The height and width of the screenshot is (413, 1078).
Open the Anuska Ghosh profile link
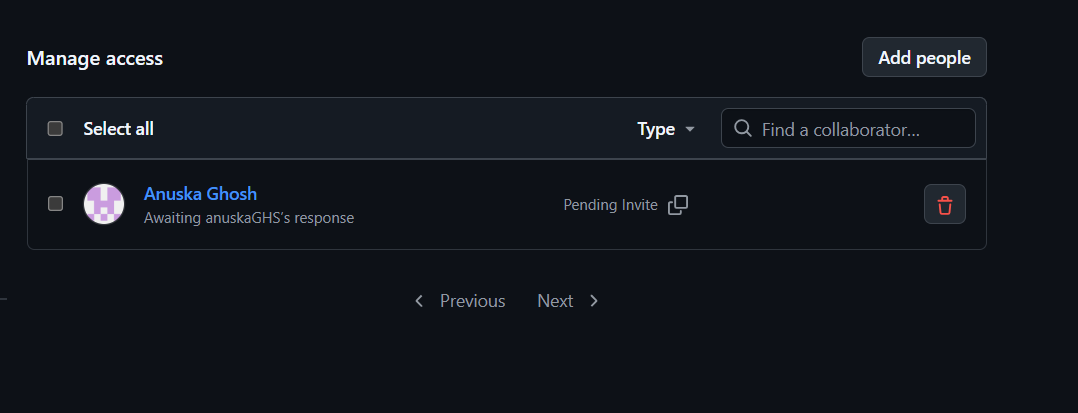[200, 194]
